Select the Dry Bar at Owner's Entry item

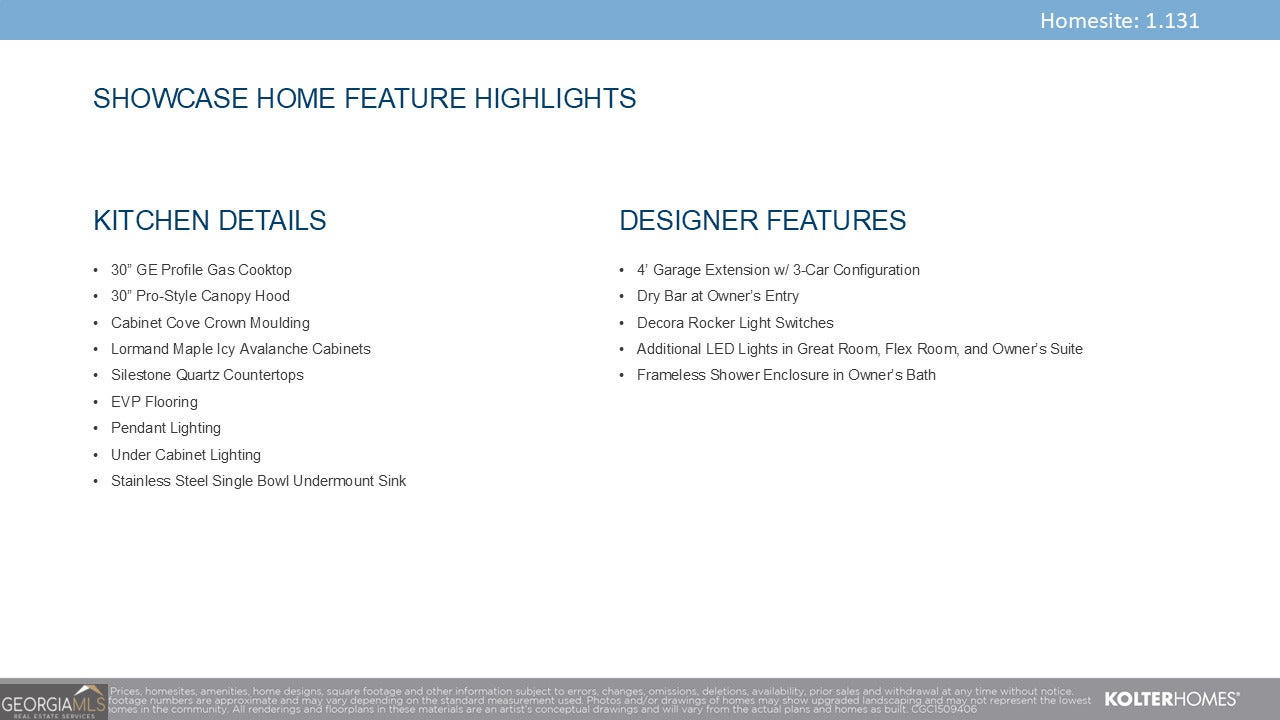[x=718, y=296]
